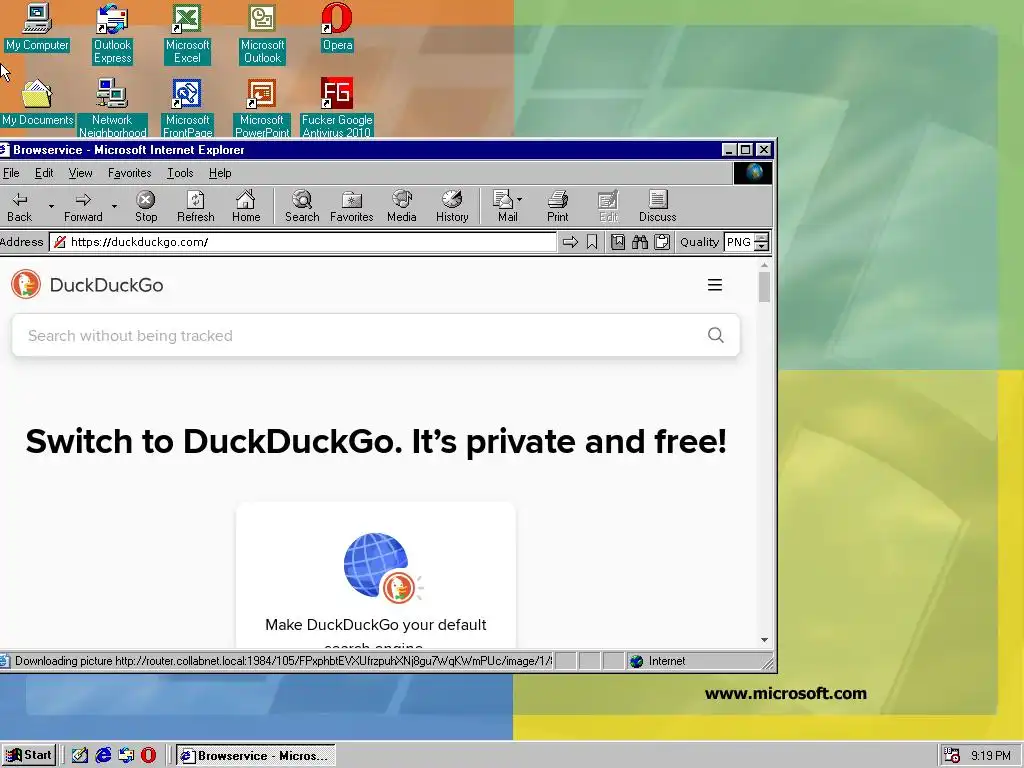Image resolution: width=1024 pixels, height=768 pixels.
Task: Open the Search explorer bar
Action: 302,206
